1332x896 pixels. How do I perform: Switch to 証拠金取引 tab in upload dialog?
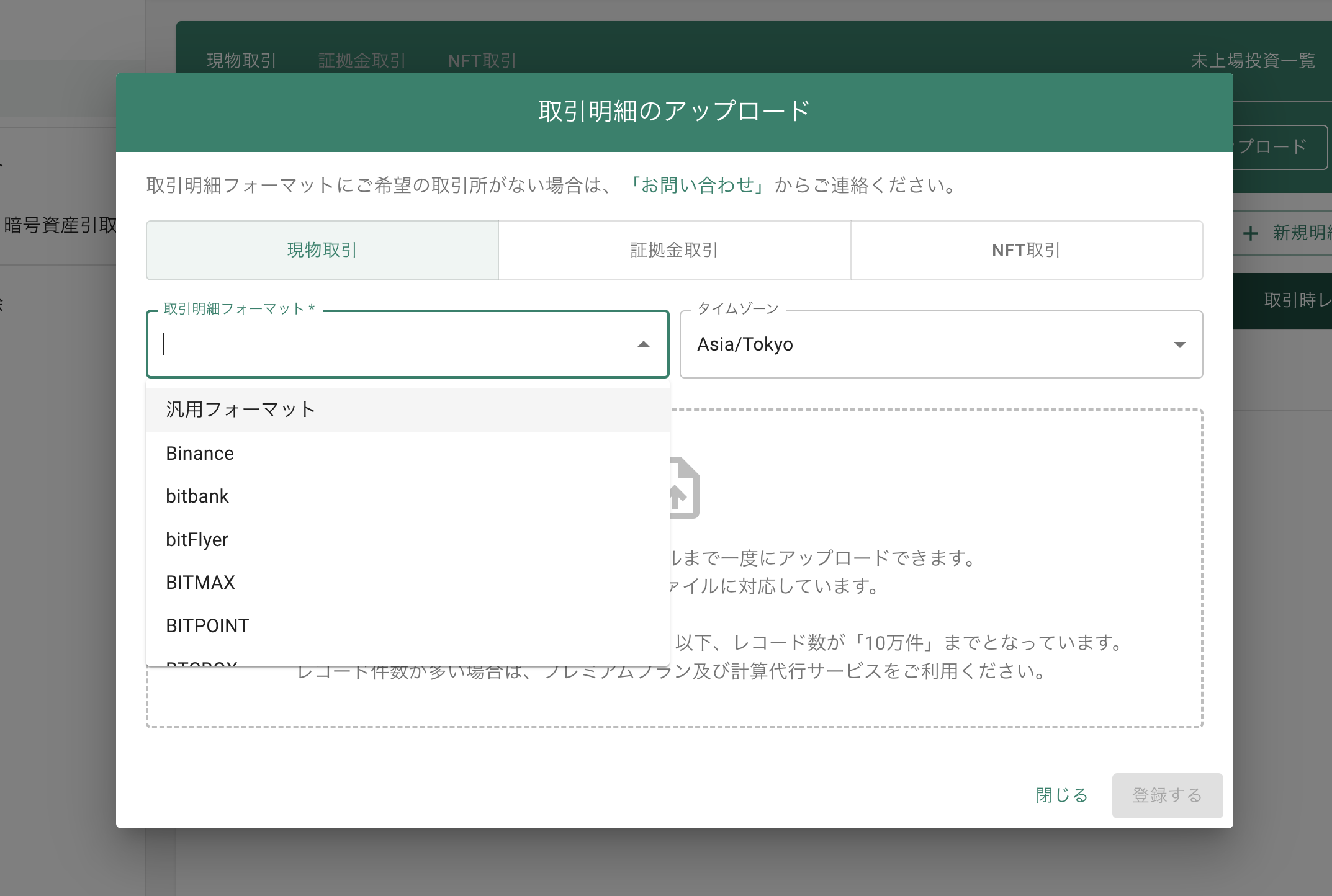pyautogui.click(x=675, y=250)
